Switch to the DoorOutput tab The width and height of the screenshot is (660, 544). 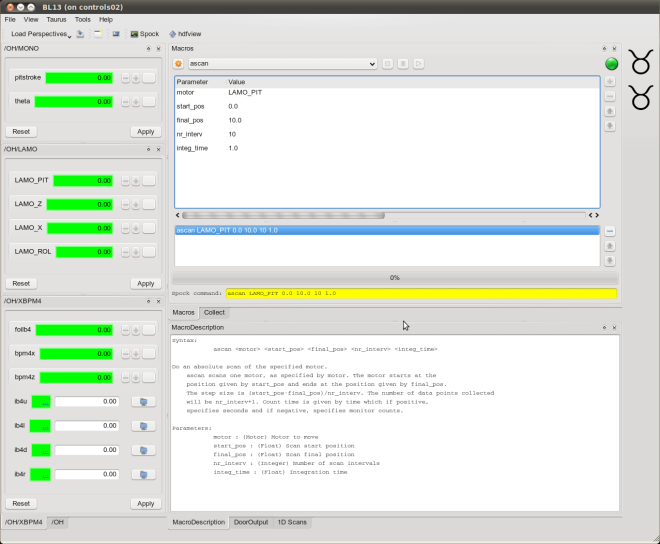[x=251, y=522]
